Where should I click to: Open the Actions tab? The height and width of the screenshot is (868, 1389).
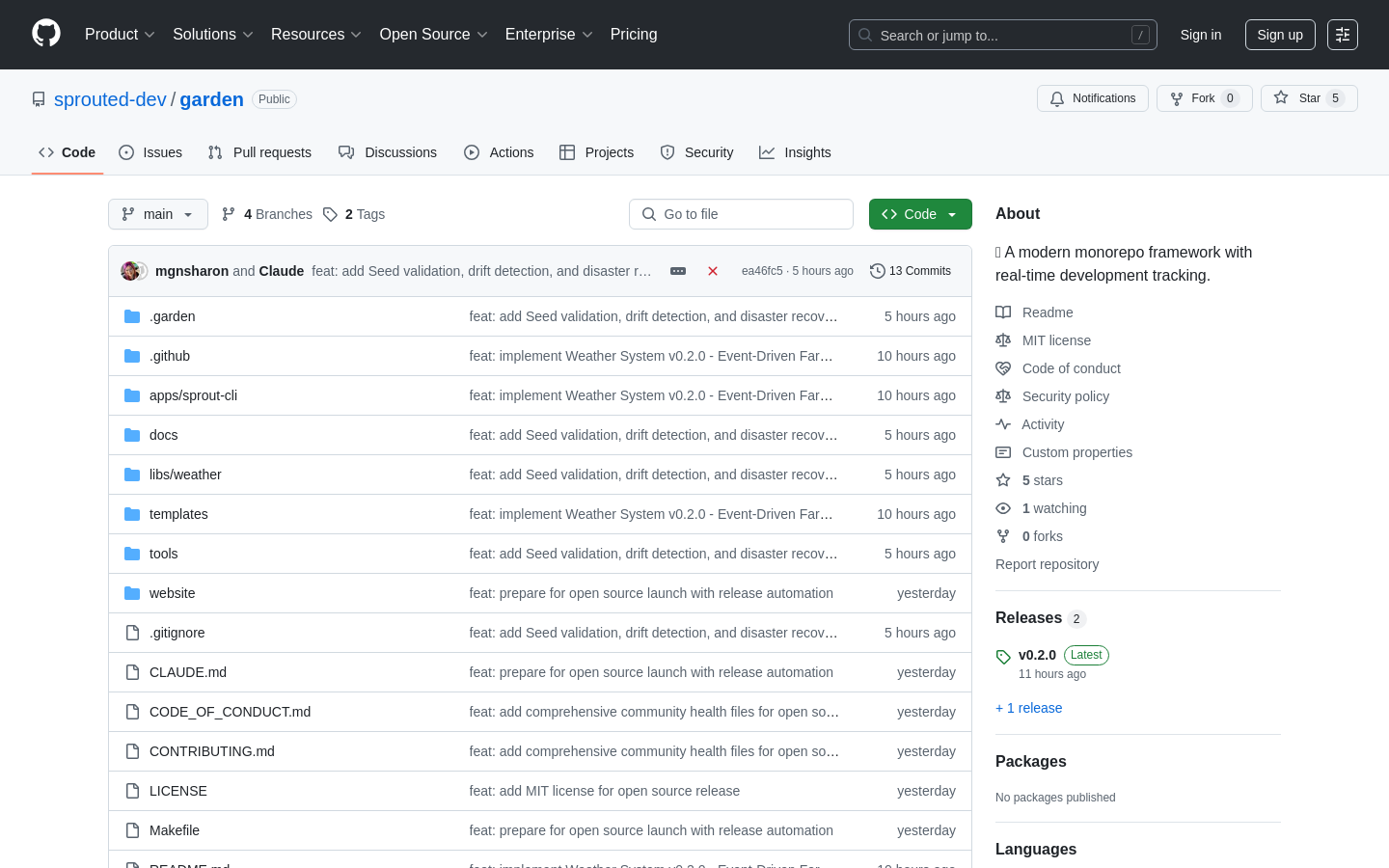point(499,152)
